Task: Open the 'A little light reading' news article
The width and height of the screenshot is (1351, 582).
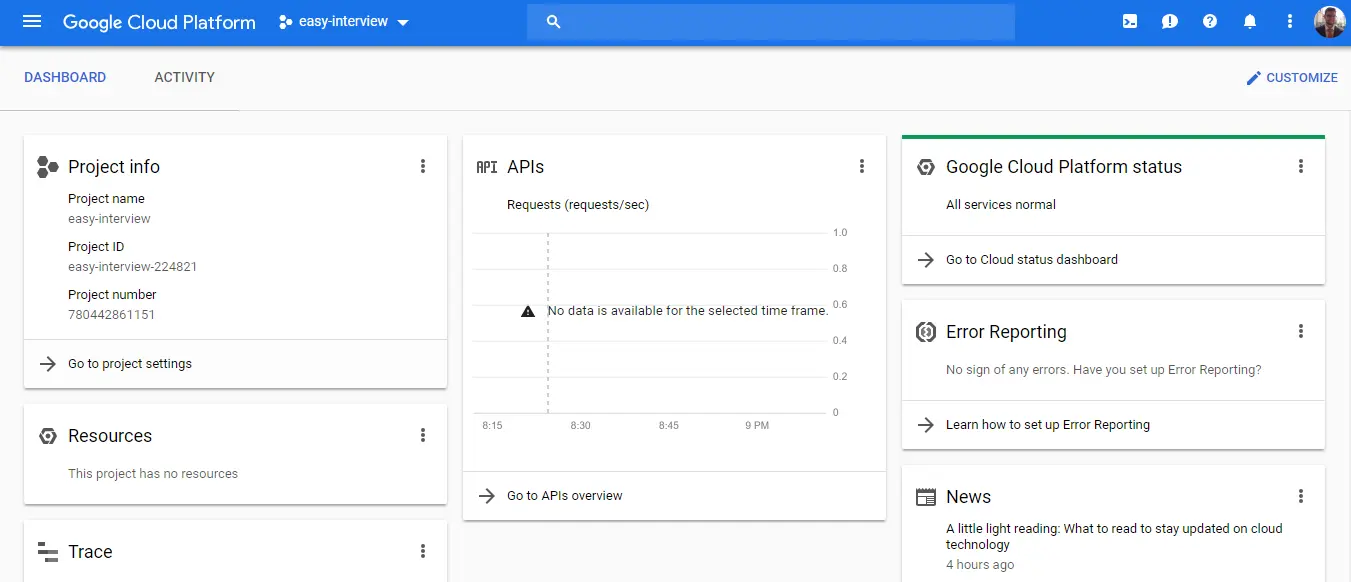Action: (x=1114, y=536)
